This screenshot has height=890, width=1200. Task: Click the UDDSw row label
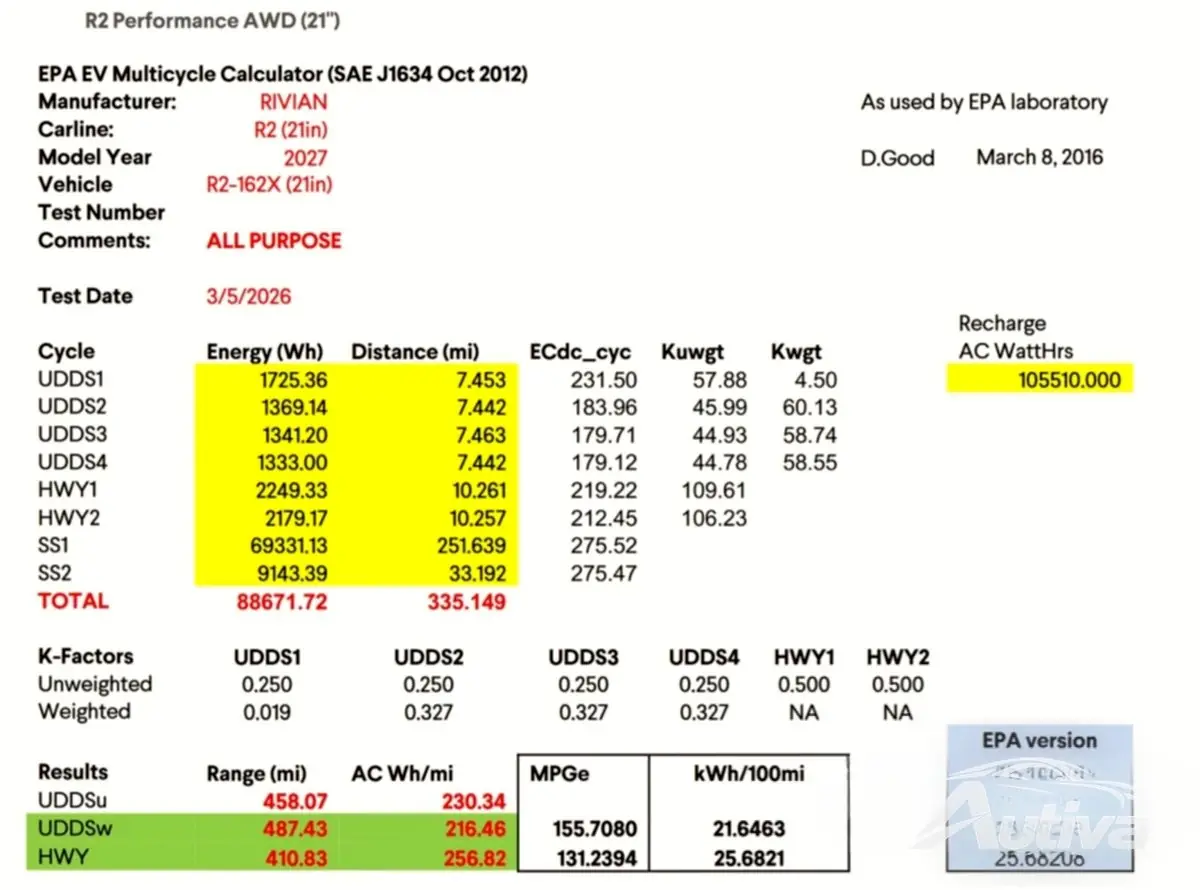pos(76,830)
